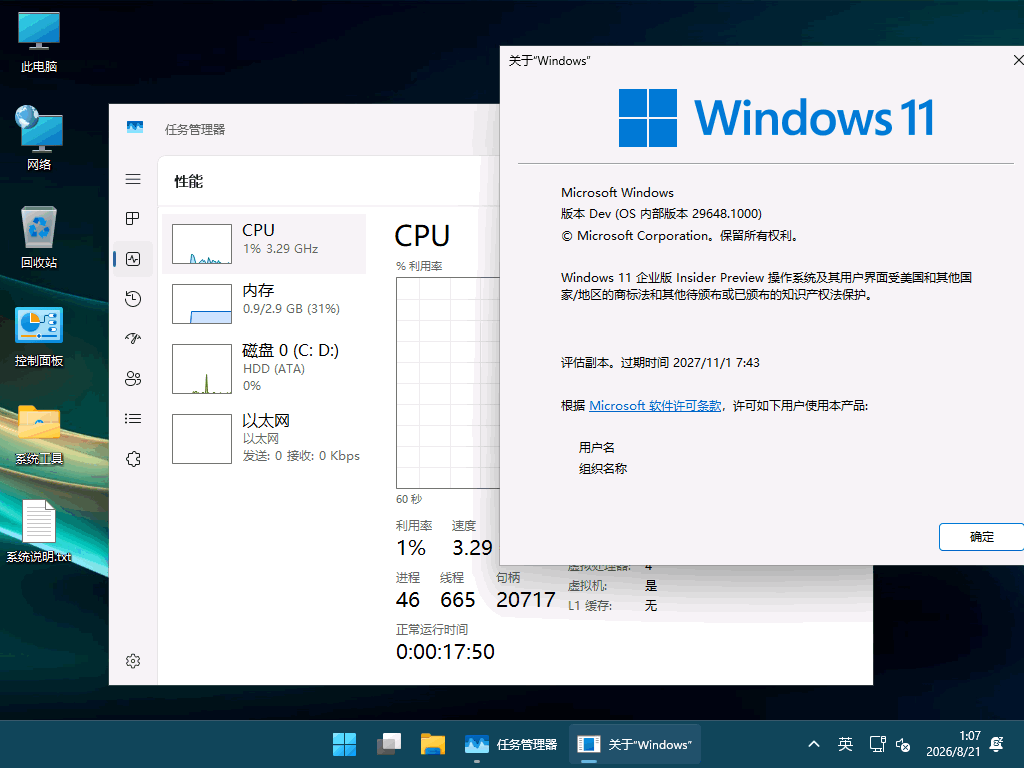
Task: Open File Explorer from the taskbar
Action: pyautogui.click(x=432, y=744)
